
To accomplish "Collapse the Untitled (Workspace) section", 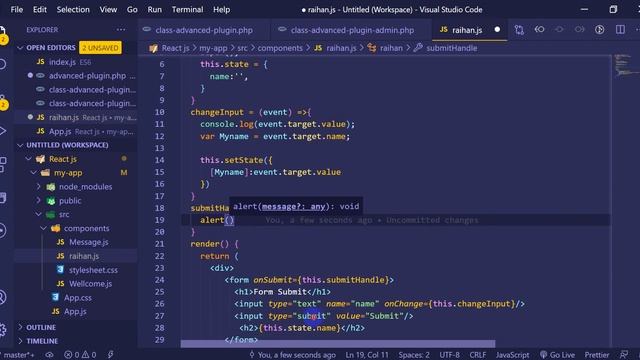I will 20,145.
